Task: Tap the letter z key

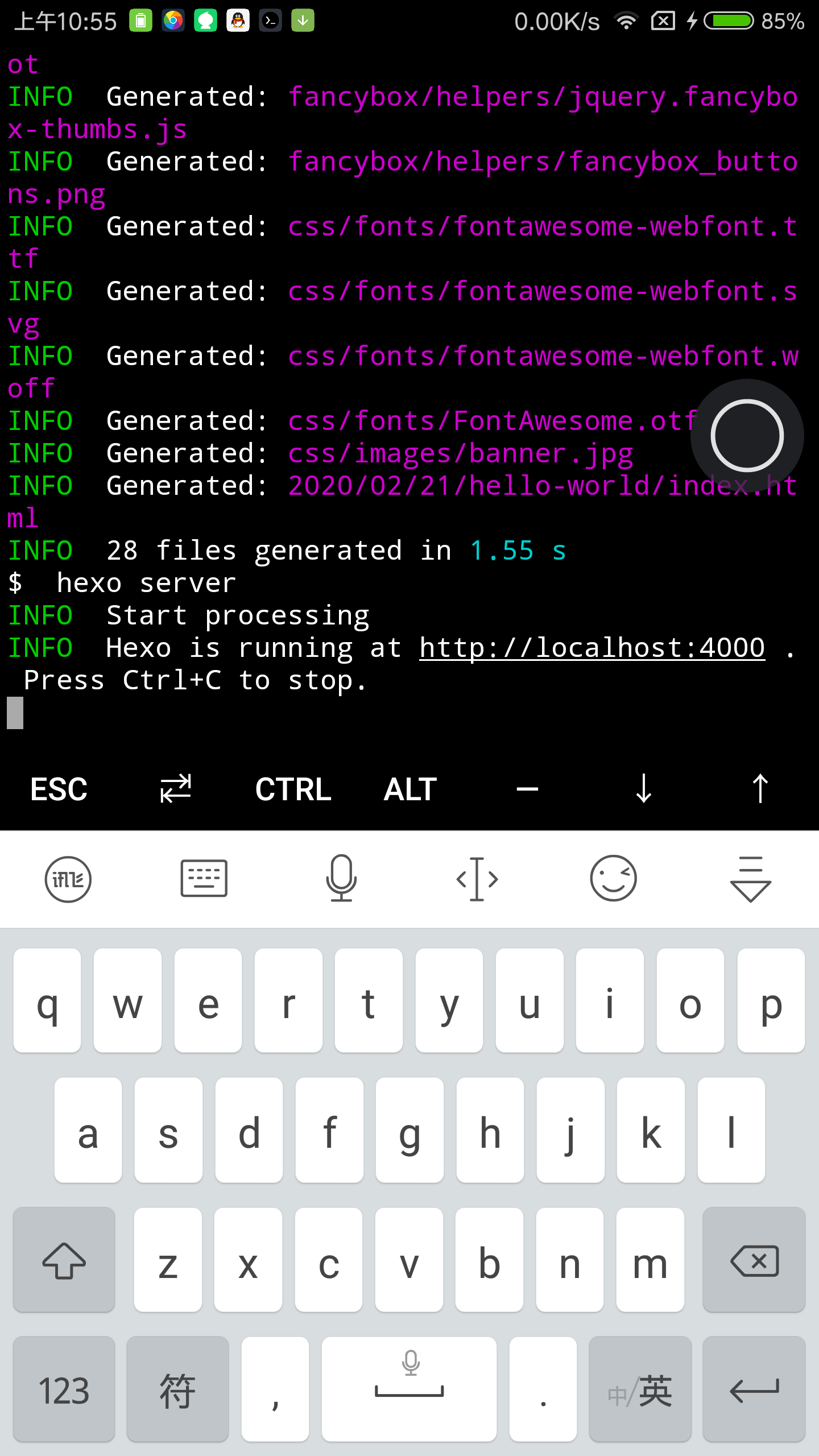Action: point(168,1260)
